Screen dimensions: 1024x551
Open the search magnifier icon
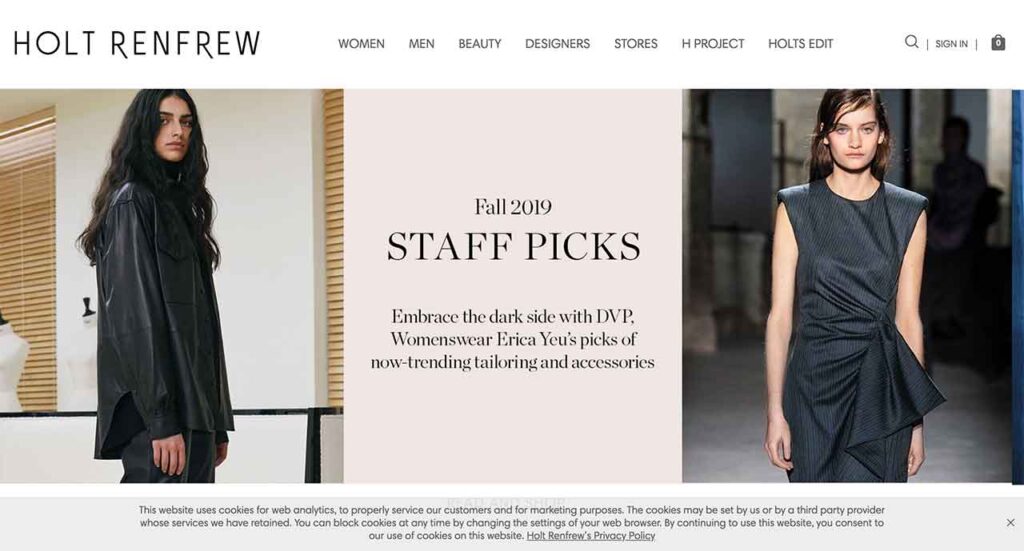tap(911, 42)
